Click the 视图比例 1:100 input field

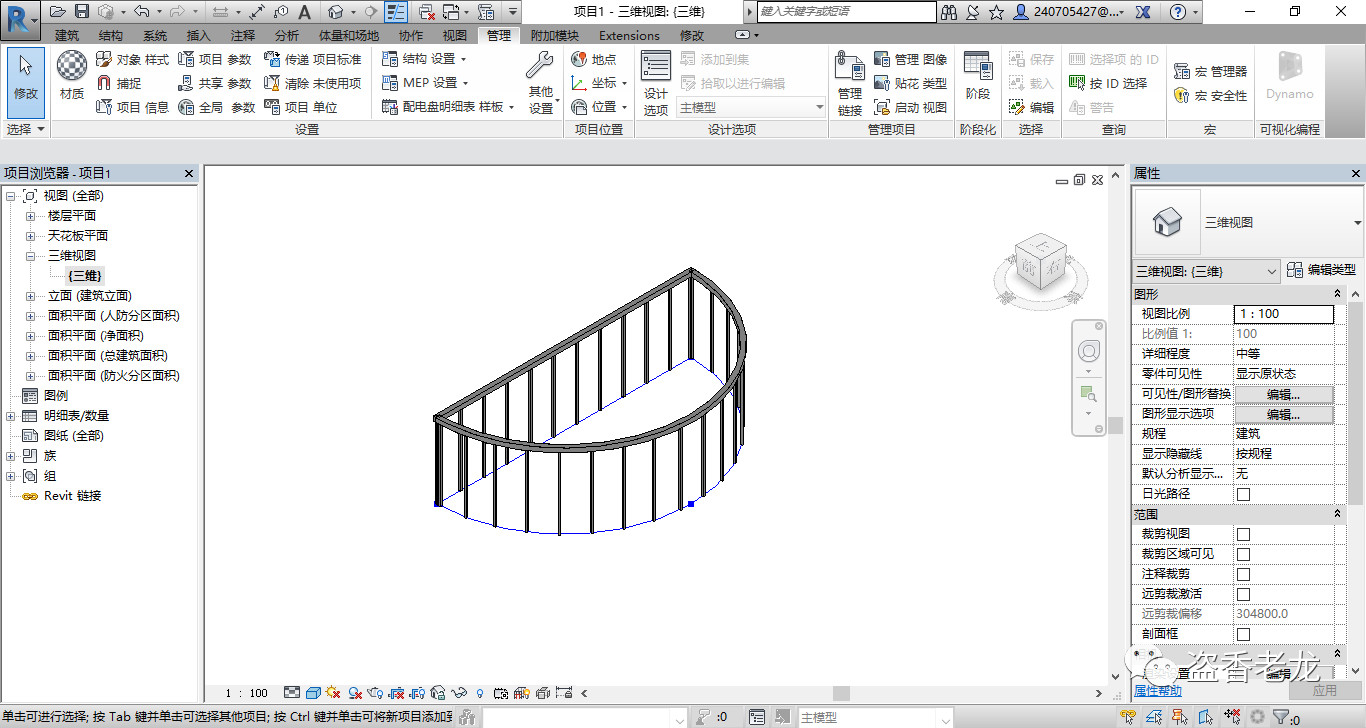(1283, 314)
